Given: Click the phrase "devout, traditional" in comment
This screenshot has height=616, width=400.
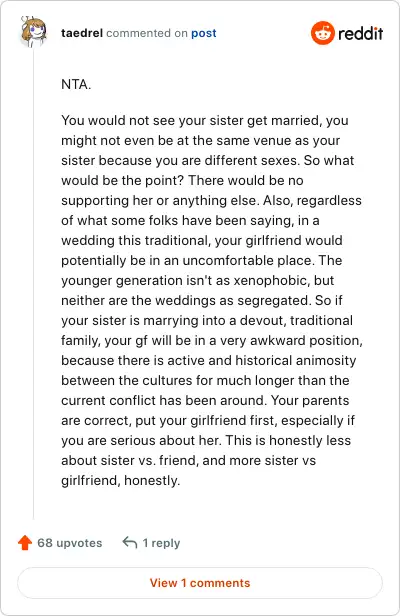Looking at the screenshot, I should click(296, 320).
